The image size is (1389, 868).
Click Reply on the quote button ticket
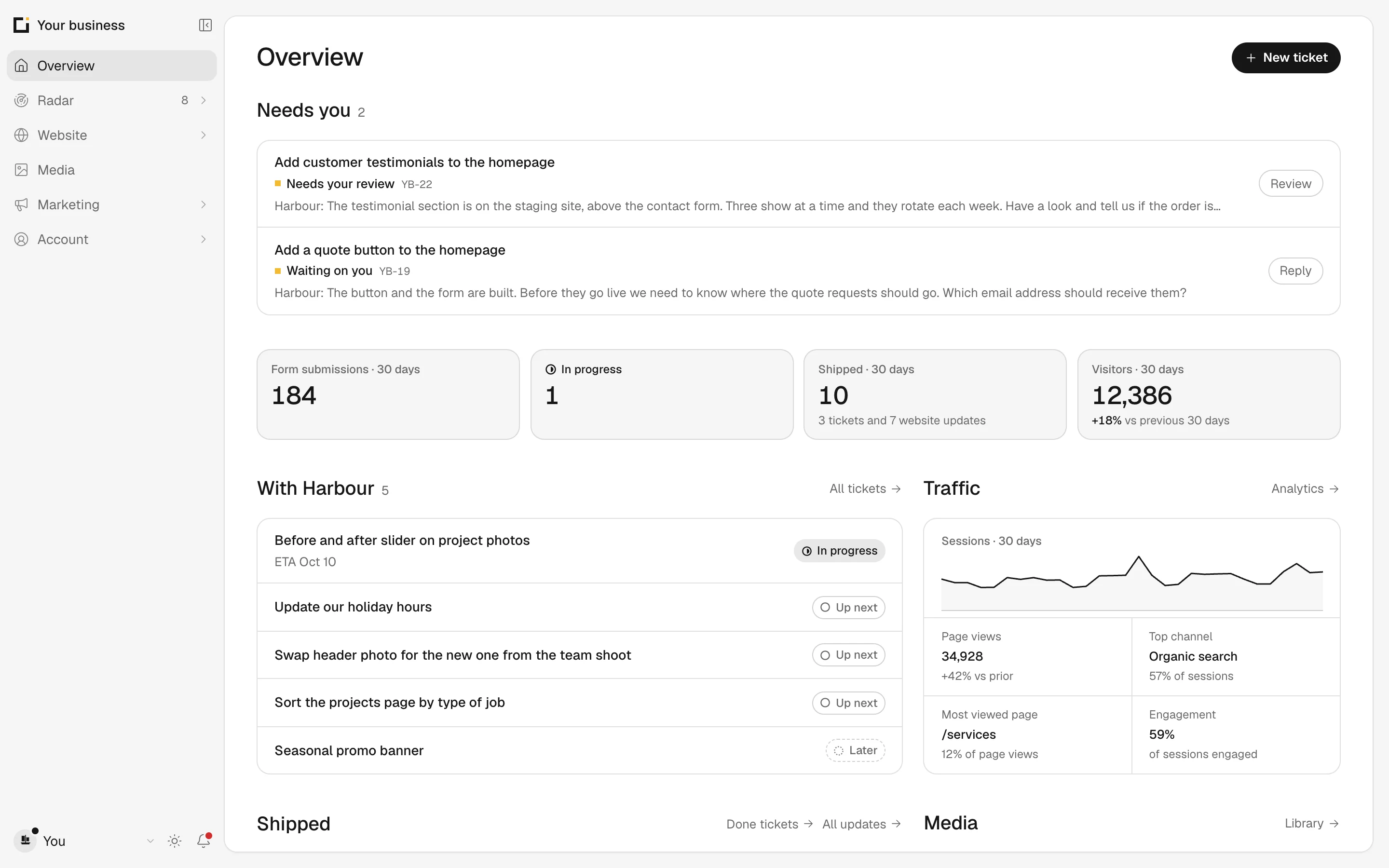pos(1295,271)
